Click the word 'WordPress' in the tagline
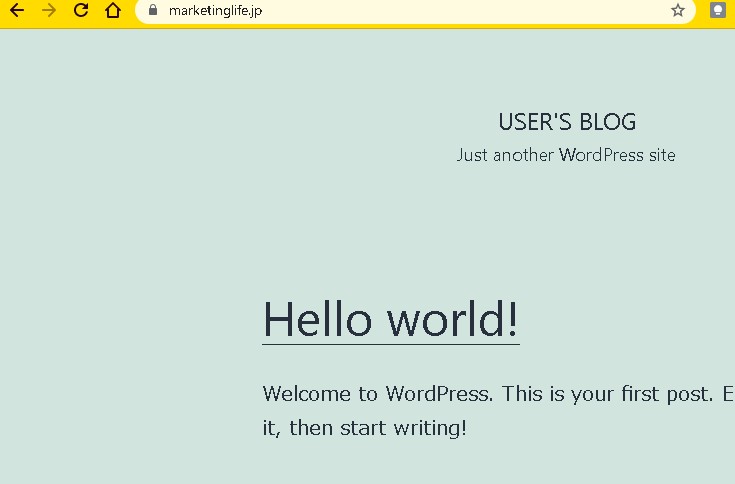Viewport: 735px width, 484px height. [601, 155]
